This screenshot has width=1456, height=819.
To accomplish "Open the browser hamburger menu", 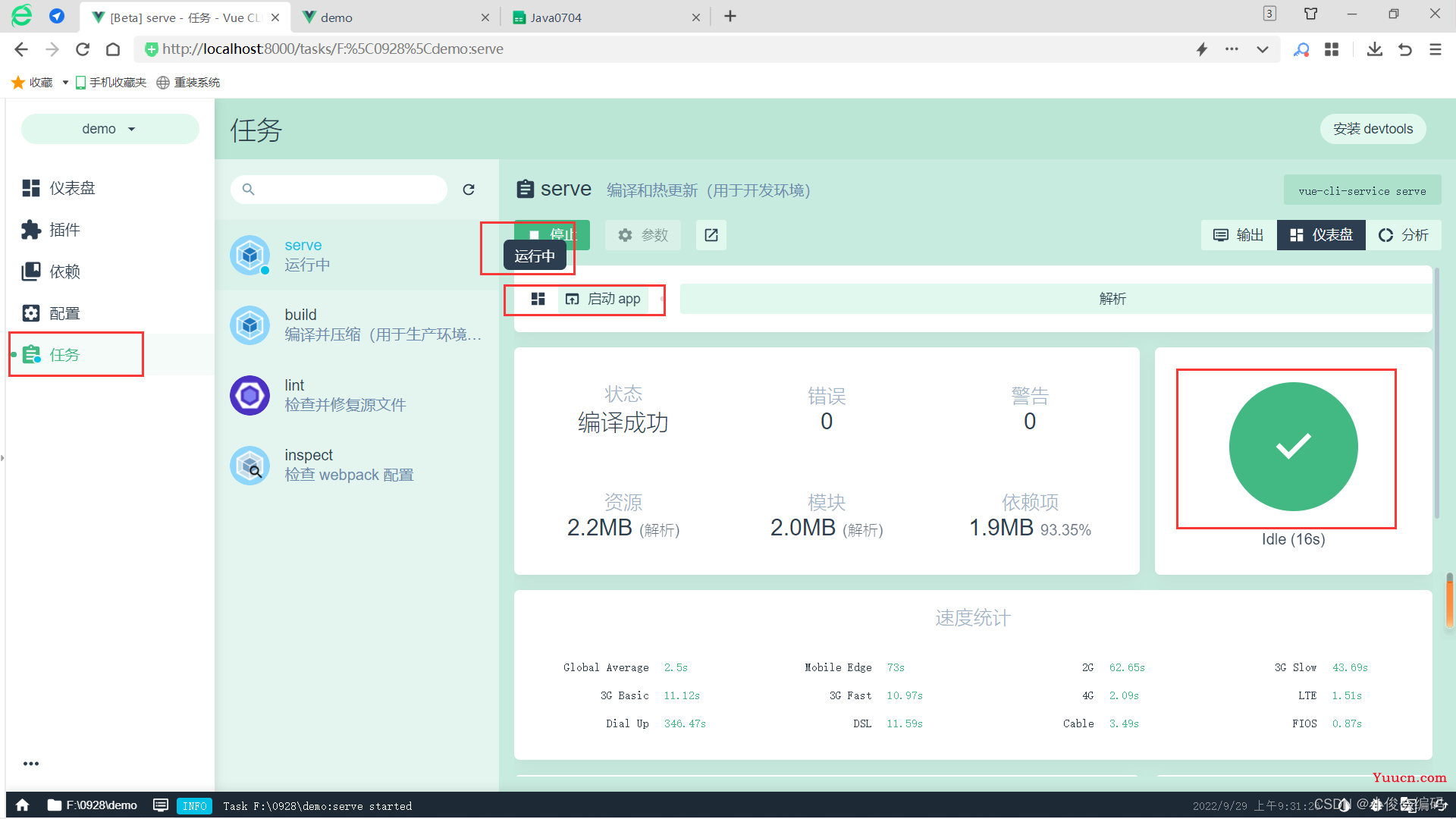I will coord(1436,49).
